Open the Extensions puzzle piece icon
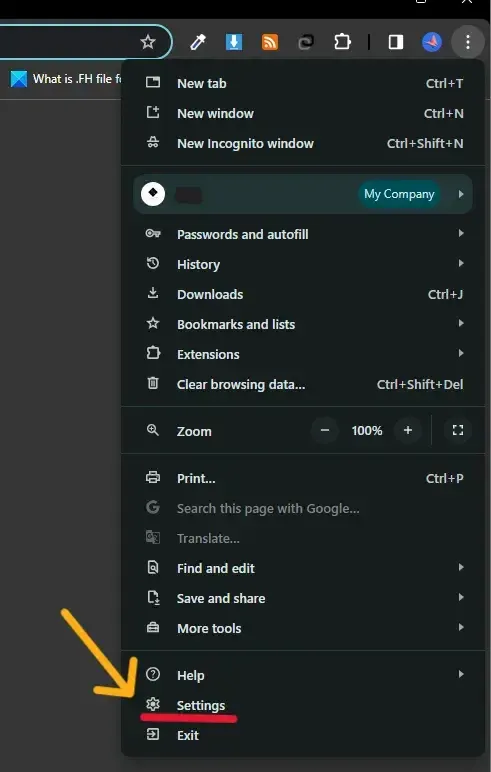This screenshot has height=772, width=491. (x=342, y=42)
